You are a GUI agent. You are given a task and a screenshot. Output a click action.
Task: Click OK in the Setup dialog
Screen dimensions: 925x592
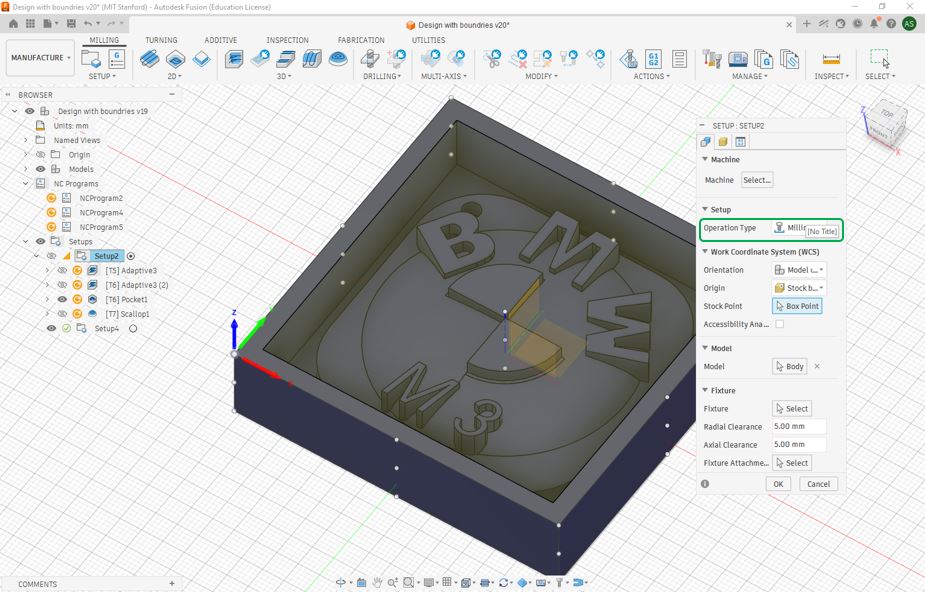(x=778, y=484)
